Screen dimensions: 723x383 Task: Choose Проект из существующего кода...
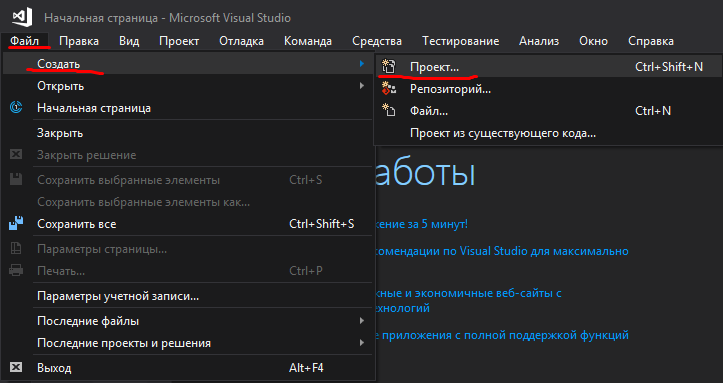(548, 133)
